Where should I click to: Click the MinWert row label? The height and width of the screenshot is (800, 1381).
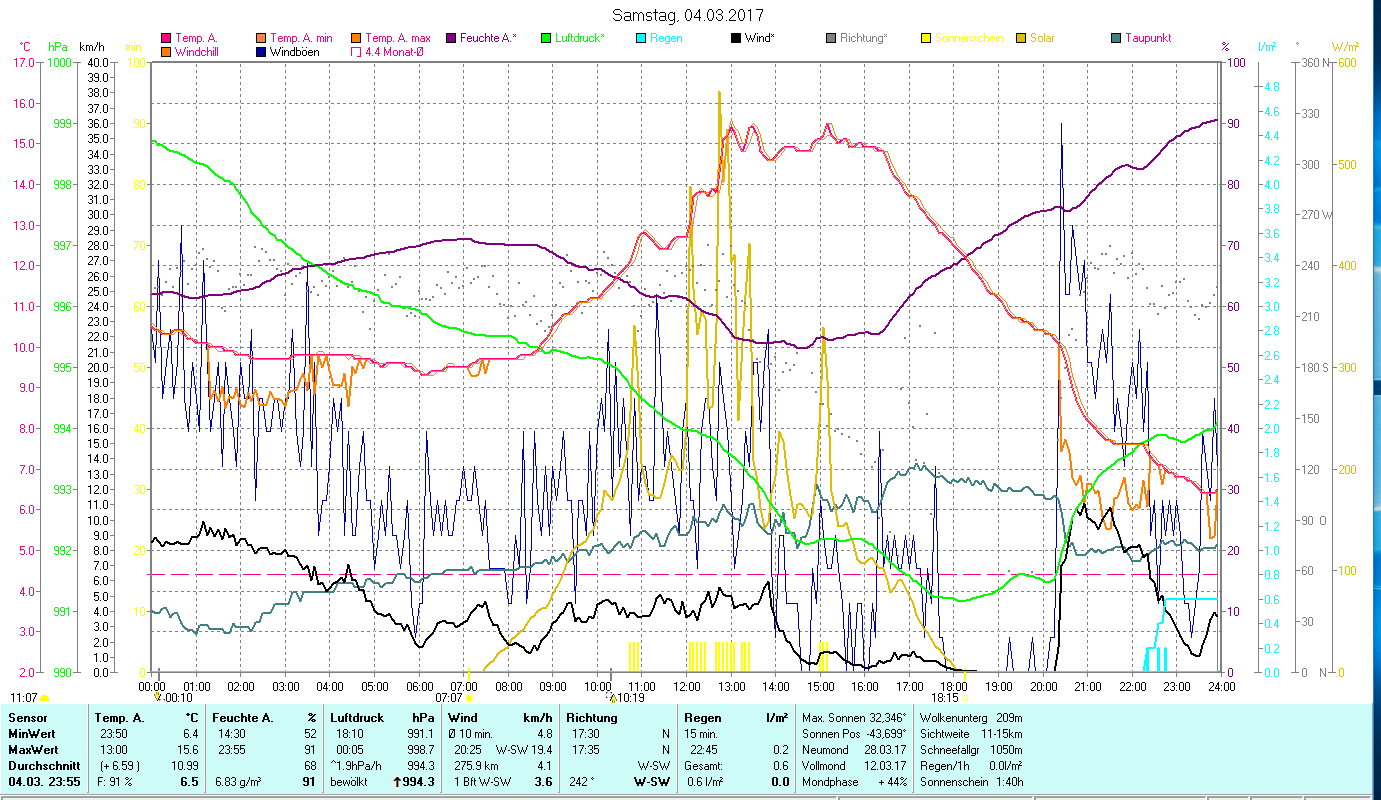[x=32, y=734]
